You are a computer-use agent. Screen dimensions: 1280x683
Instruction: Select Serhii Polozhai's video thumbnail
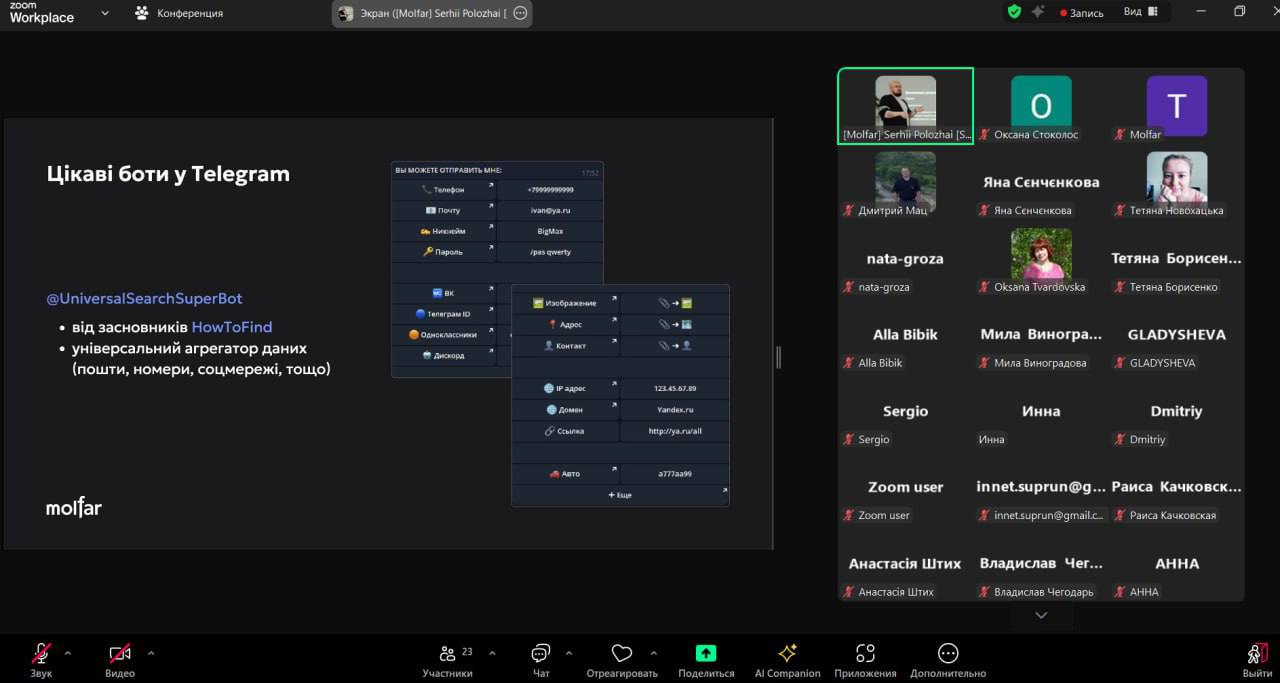(905, 106)
